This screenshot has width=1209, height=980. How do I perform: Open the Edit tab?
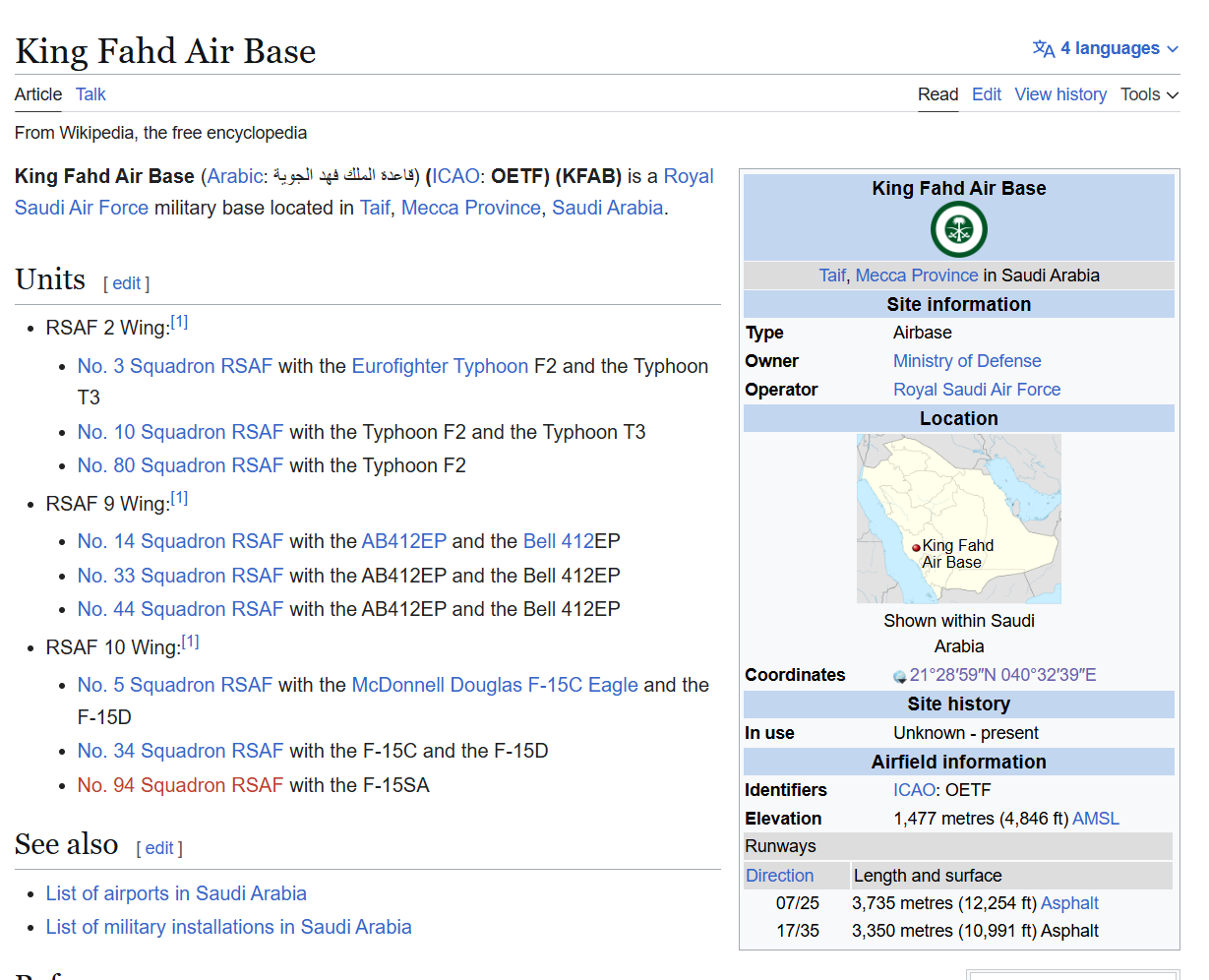coord(987,94)
